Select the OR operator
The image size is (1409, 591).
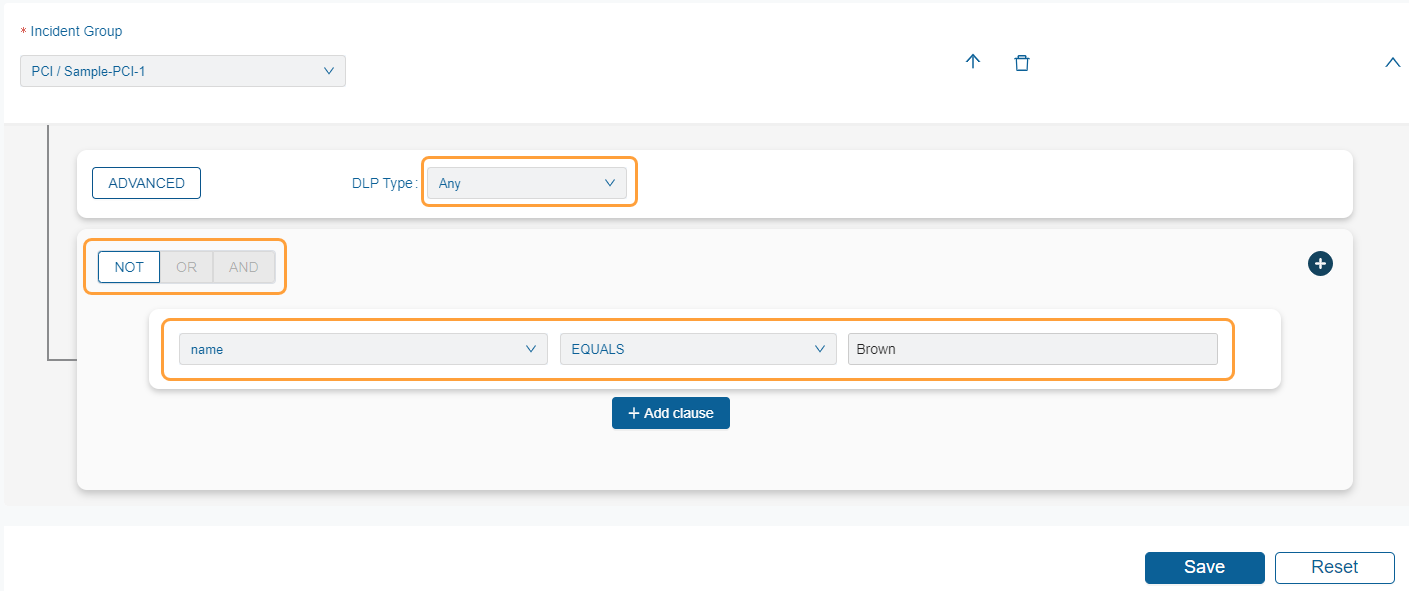pyautogui.click(x=187, y=267)
